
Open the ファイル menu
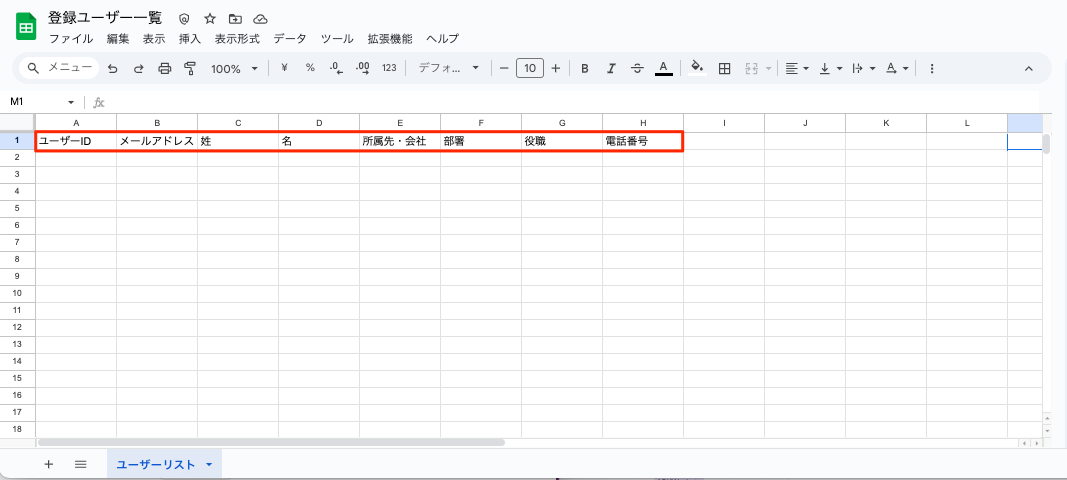coord(71,39)
